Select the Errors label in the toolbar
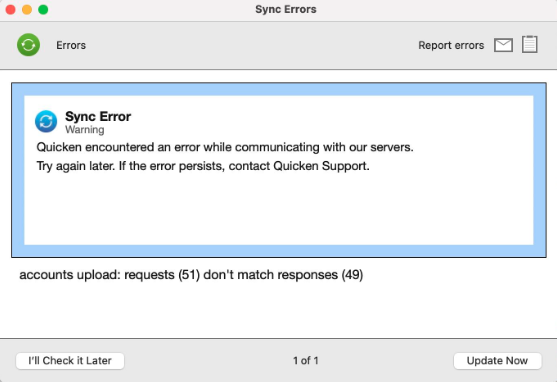557x382 pixels. pyautogui.click(x=71, y=45)
